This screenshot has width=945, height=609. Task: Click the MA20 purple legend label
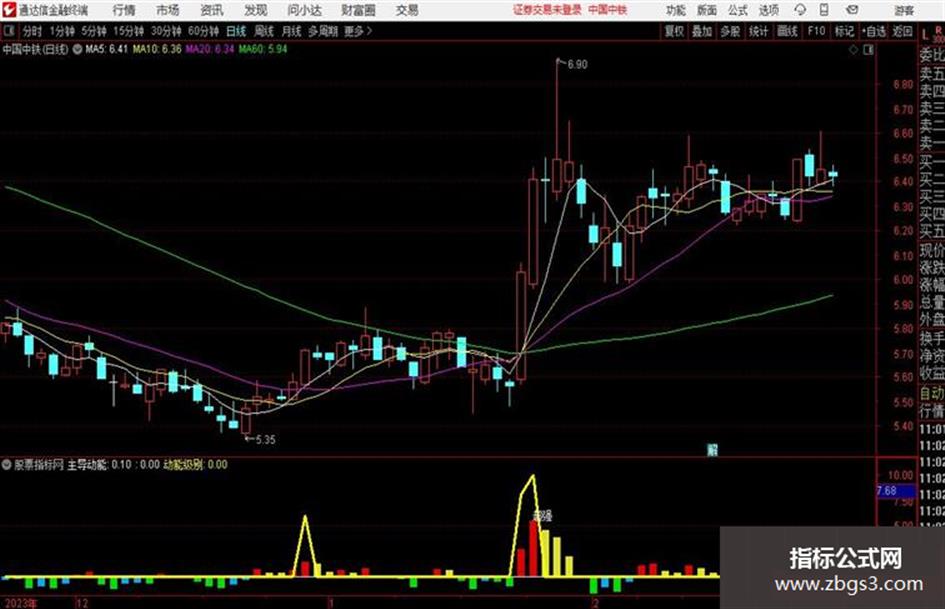coord(209,49)
